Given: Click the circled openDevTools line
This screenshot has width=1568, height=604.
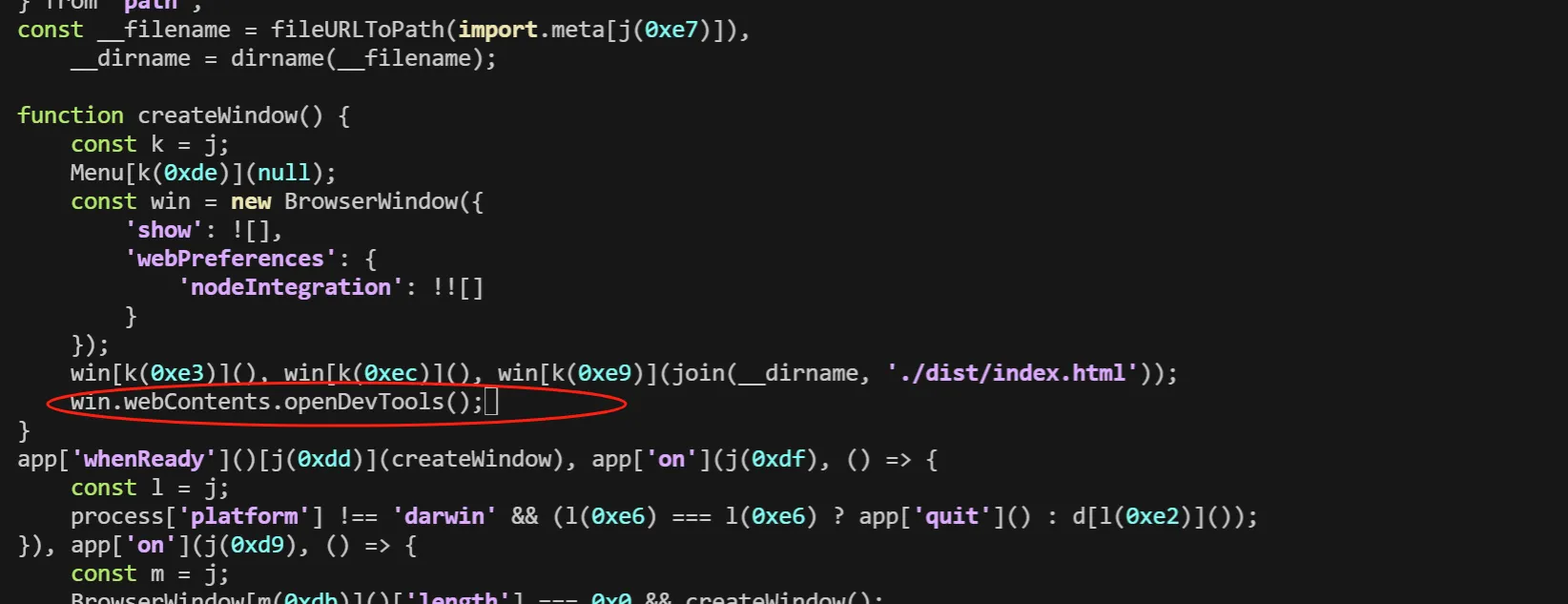Looking at the screenshot, I should click(x=277, y=403).
